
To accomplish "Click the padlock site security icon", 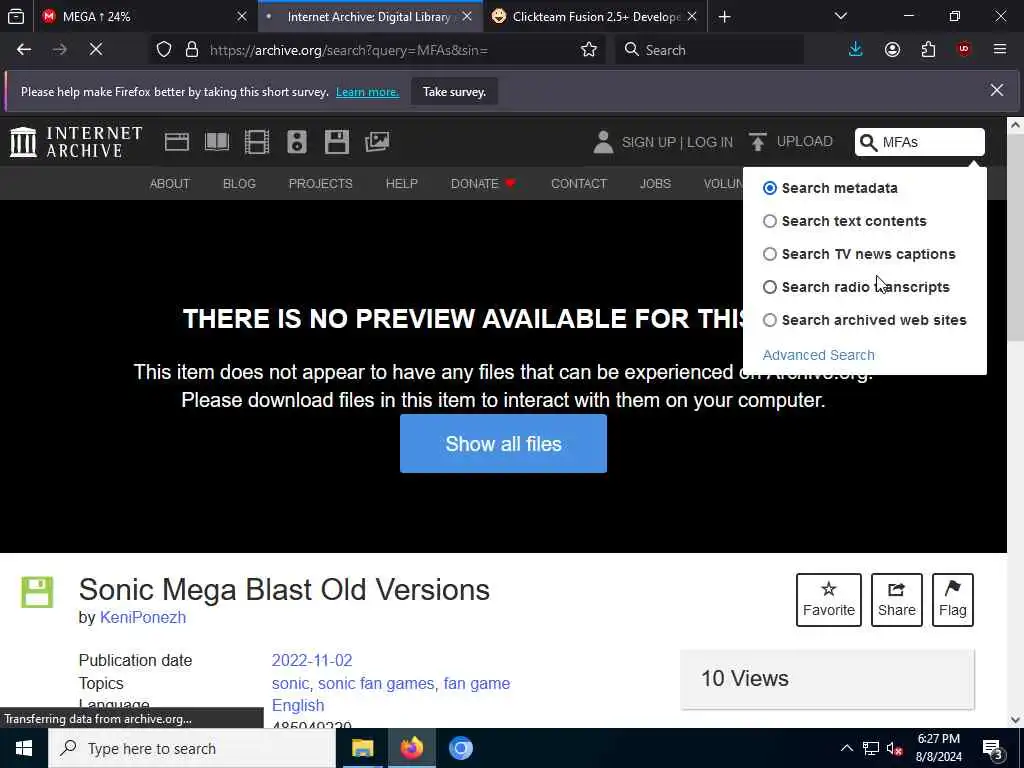I will click(191, 50).
